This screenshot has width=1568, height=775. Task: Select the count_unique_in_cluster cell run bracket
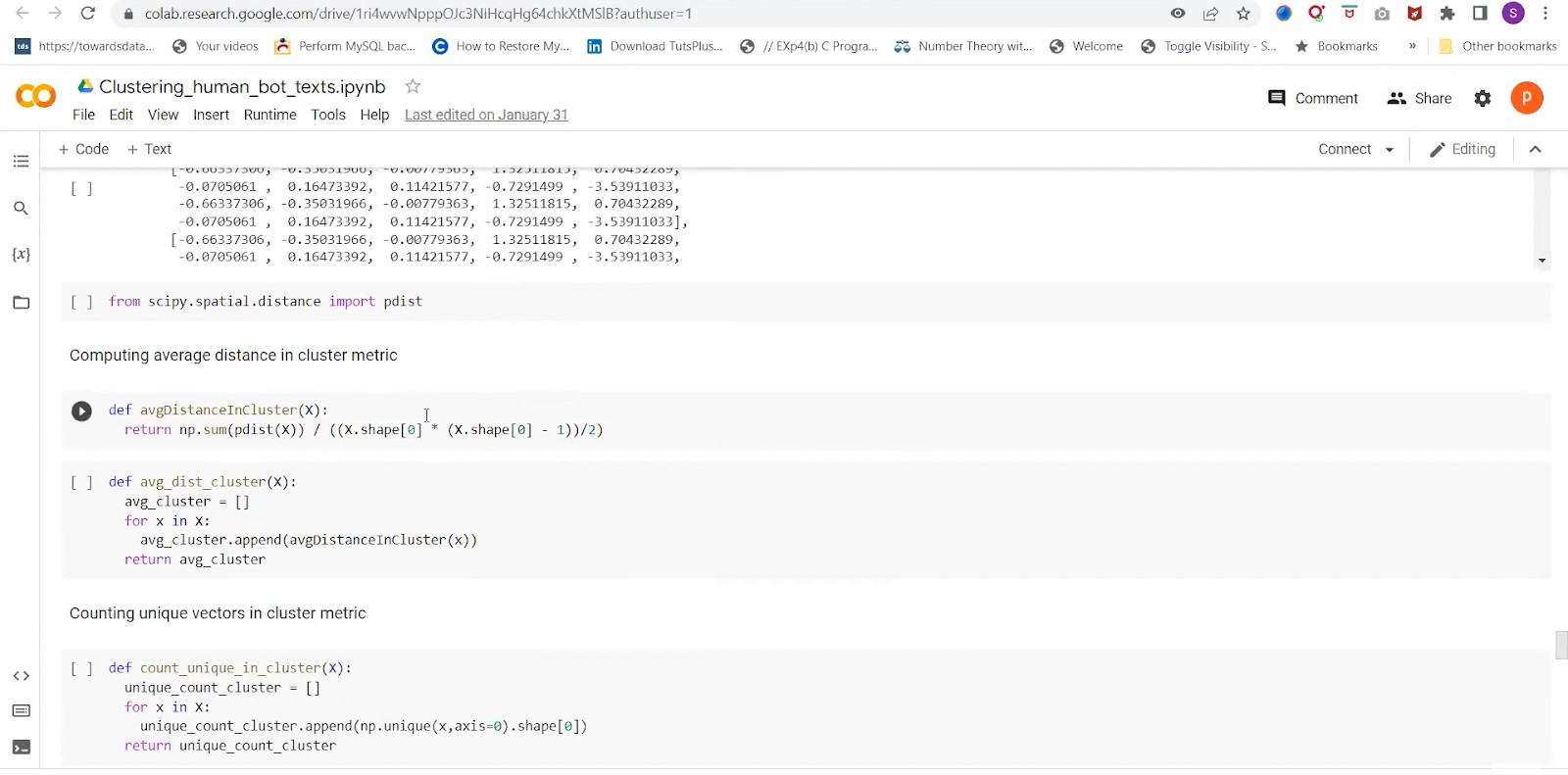(x=81, y=668)
